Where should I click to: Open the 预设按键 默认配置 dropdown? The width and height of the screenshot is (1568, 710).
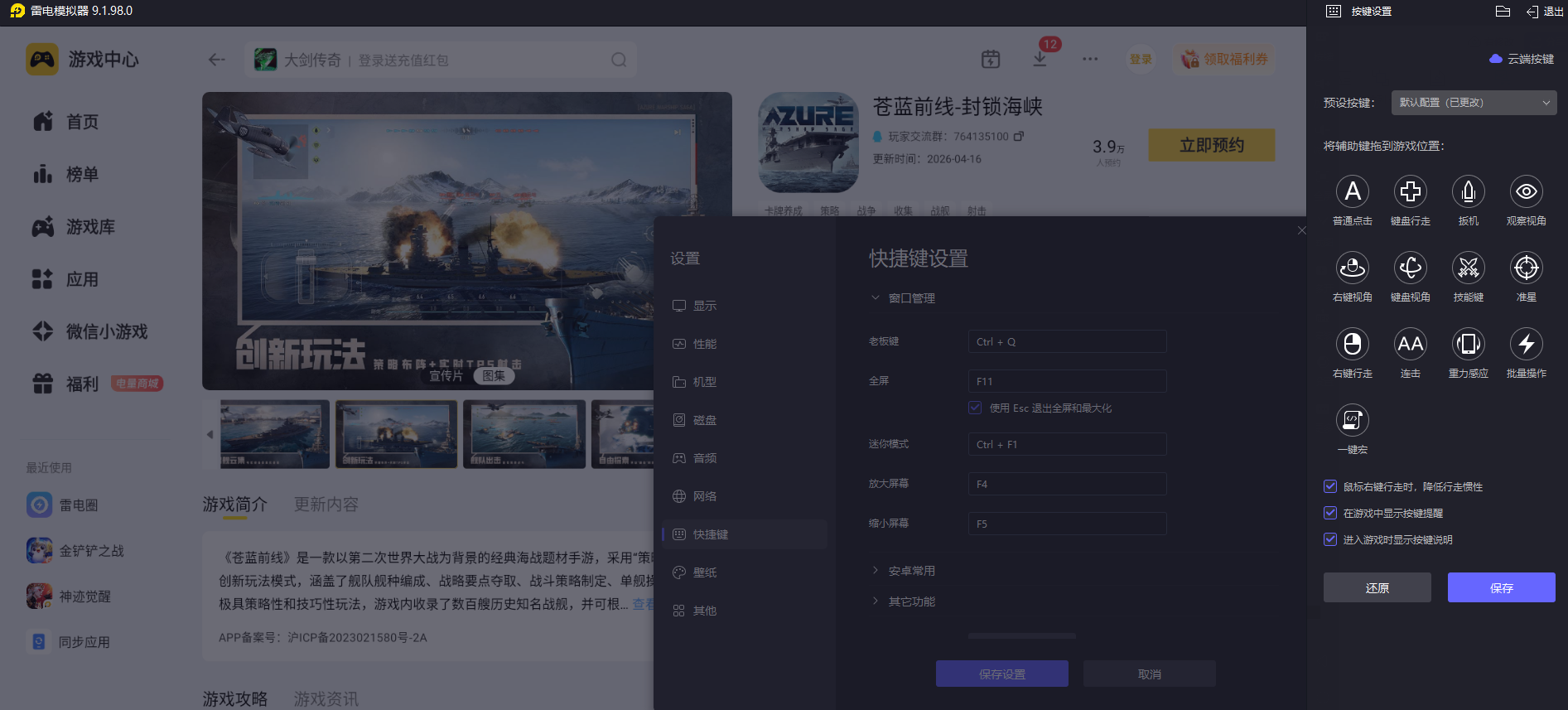click(1474, 103)
